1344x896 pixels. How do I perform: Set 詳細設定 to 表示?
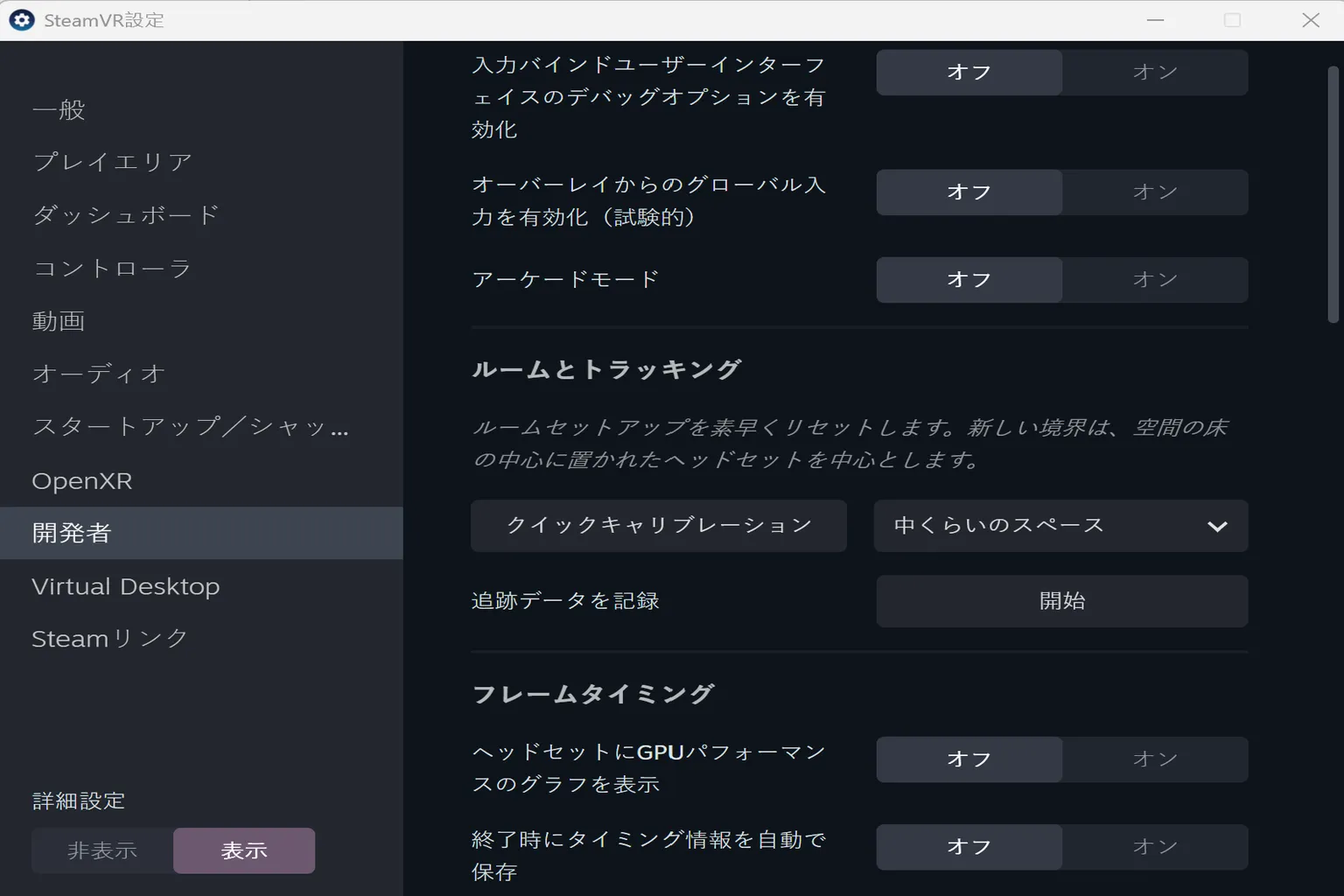[244, 850]
